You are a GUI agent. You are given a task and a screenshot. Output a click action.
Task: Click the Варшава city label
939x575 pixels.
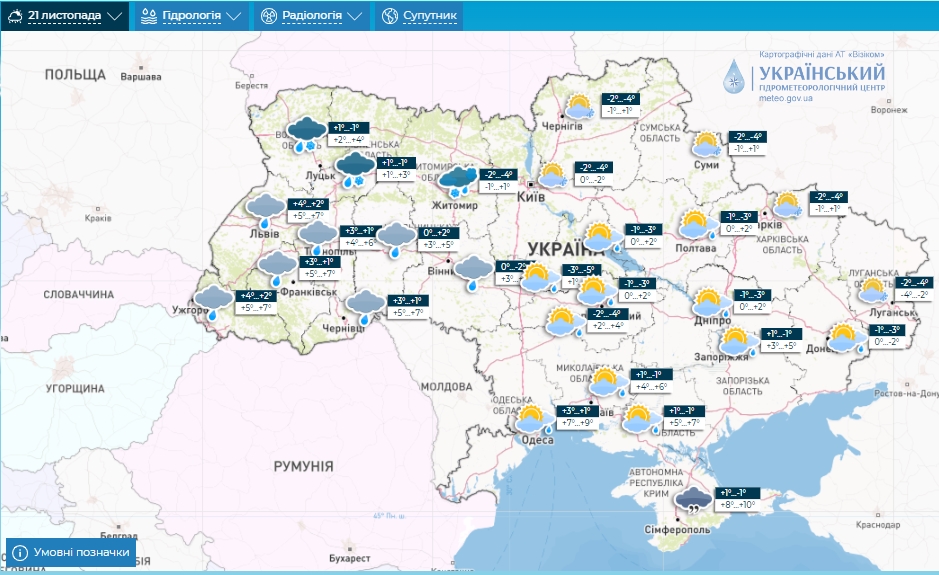pyautogui.click(x=141, y=77)
